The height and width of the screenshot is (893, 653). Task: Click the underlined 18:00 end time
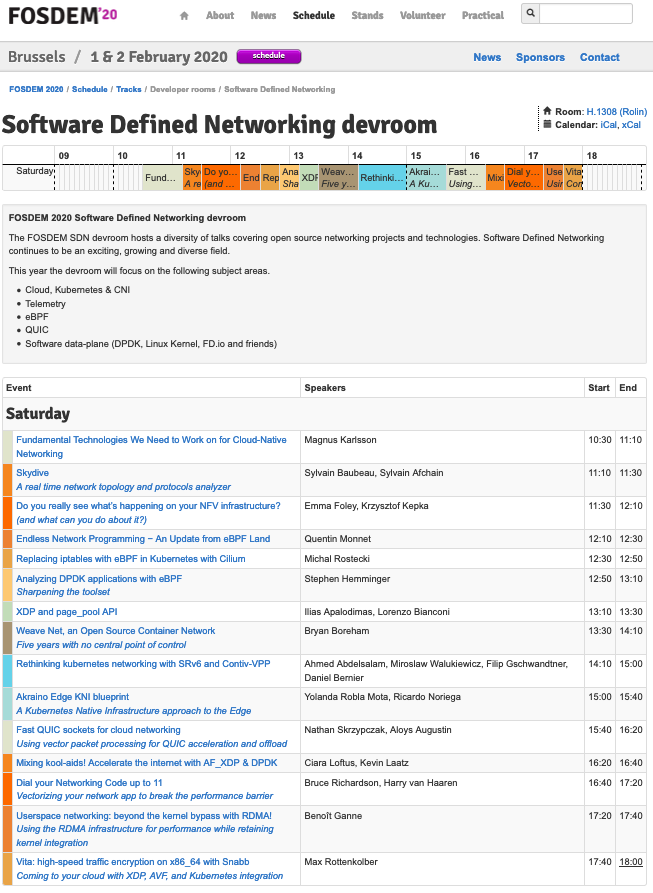click(631, 862)
